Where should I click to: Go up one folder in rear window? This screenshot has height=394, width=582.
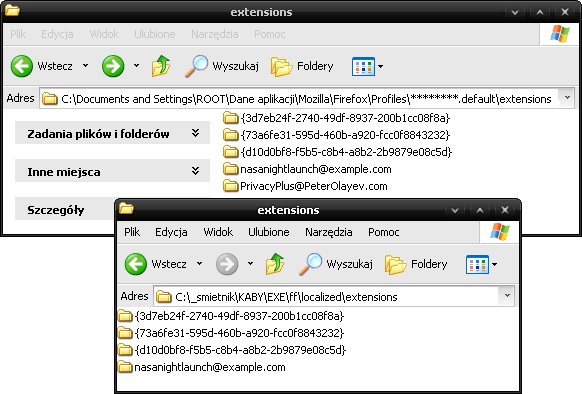(161, 66)
